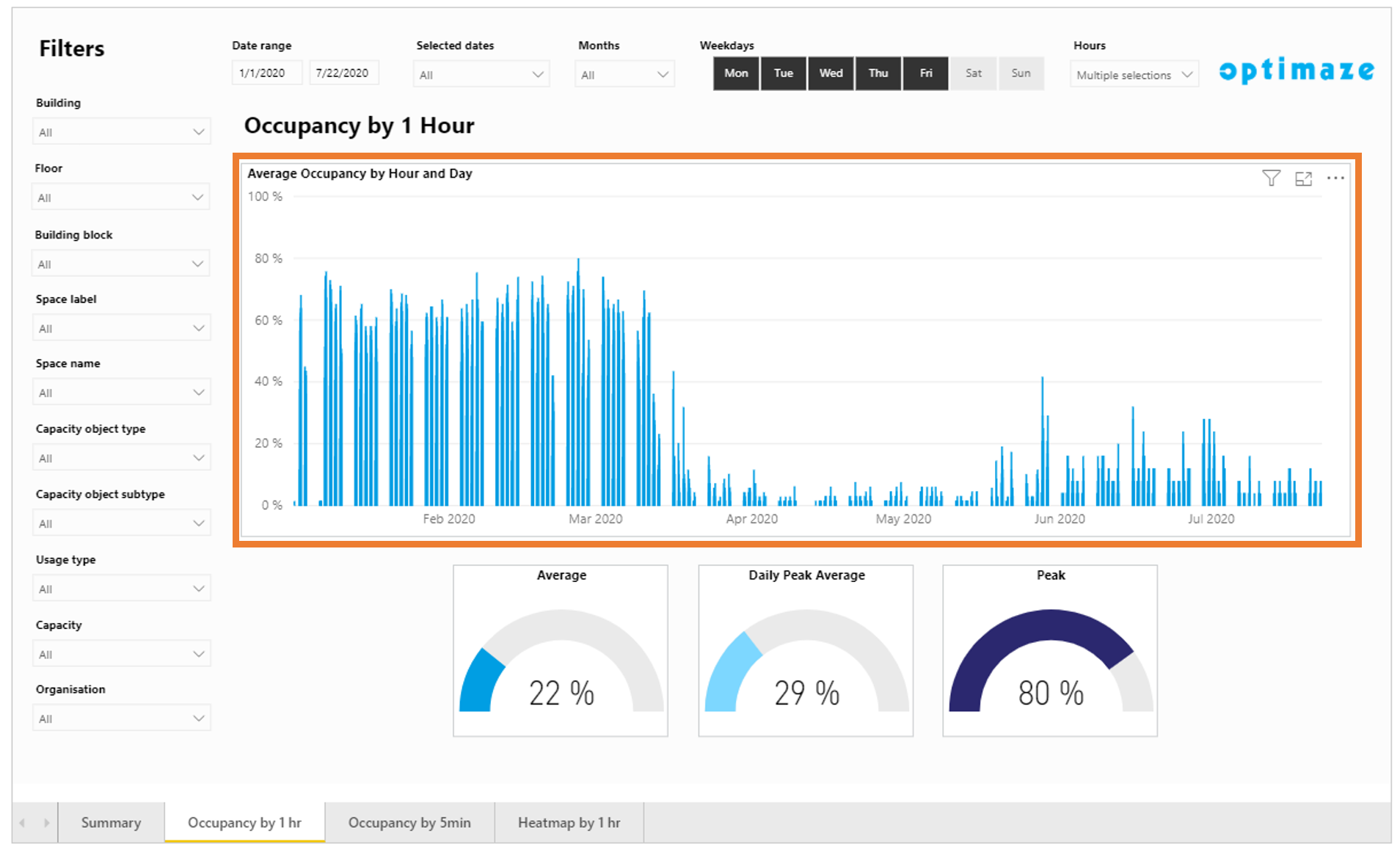Open the Heatmap by 1 hr tab
Screen dimensions: 1400x855
pyautogui.click(x=569, y=823)
